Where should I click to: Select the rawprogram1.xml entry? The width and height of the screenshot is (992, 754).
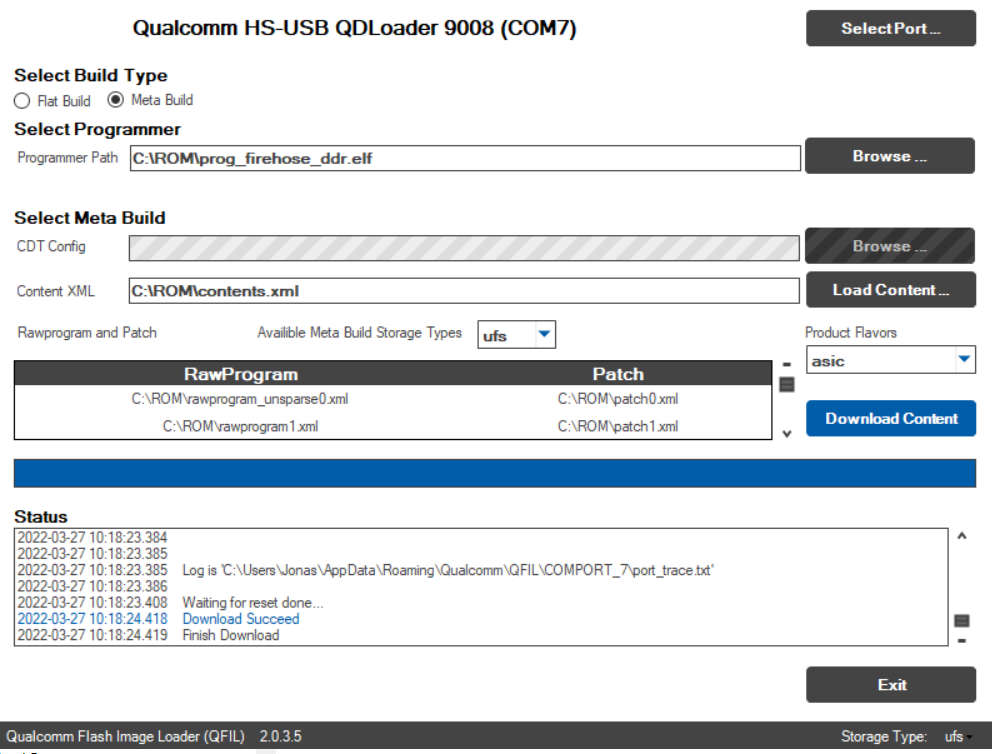tap(240, 426)
